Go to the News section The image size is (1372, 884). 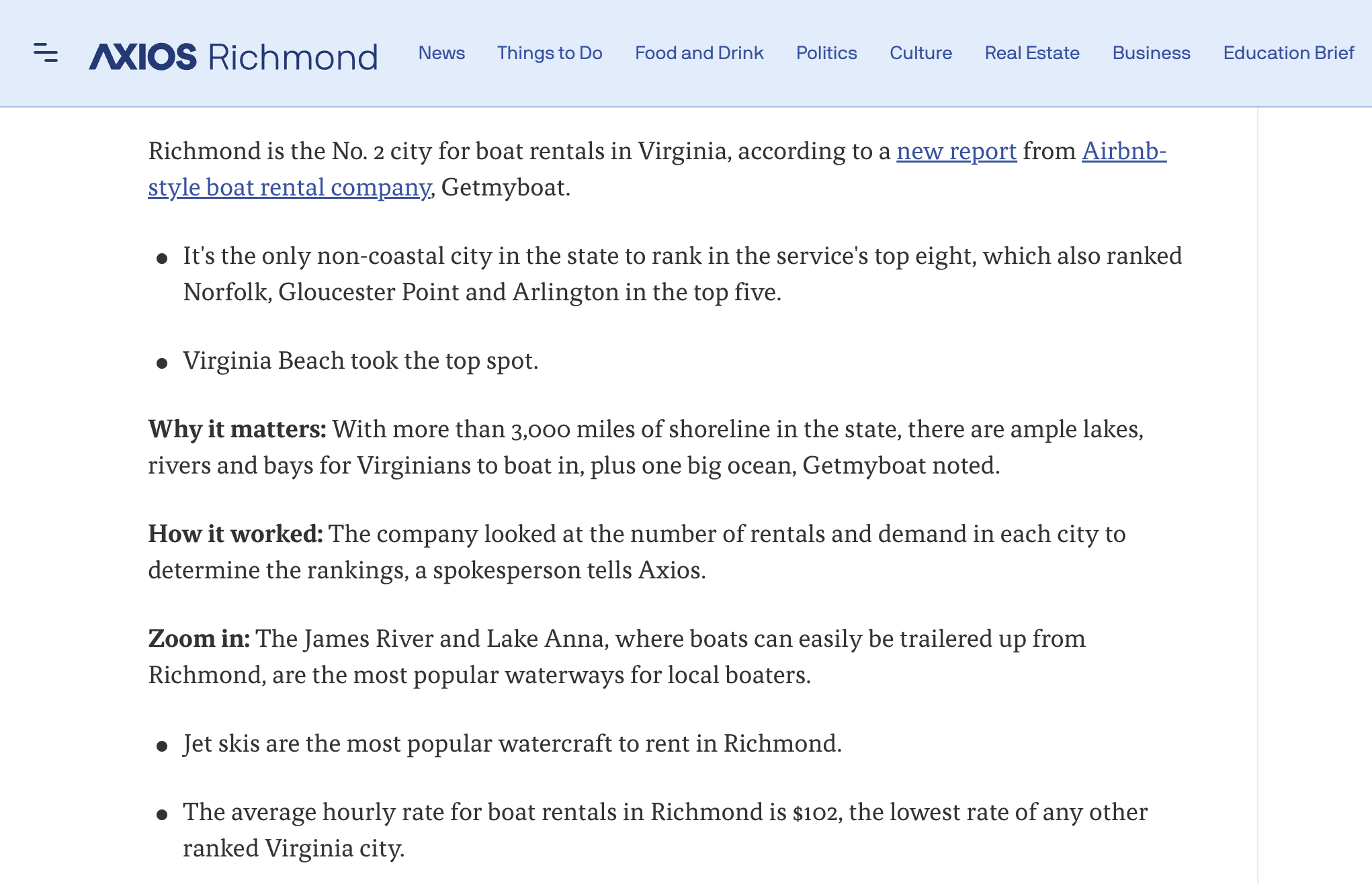[x=441, y=53]
